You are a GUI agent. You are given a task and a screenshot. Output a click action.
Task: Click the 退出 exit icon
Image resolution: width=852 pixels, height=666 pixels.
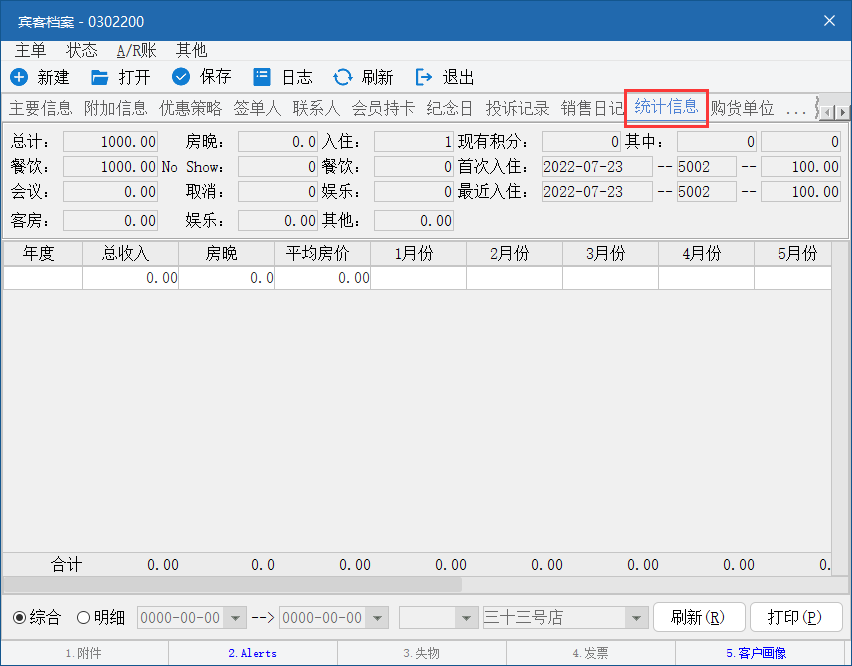[424, 77]
